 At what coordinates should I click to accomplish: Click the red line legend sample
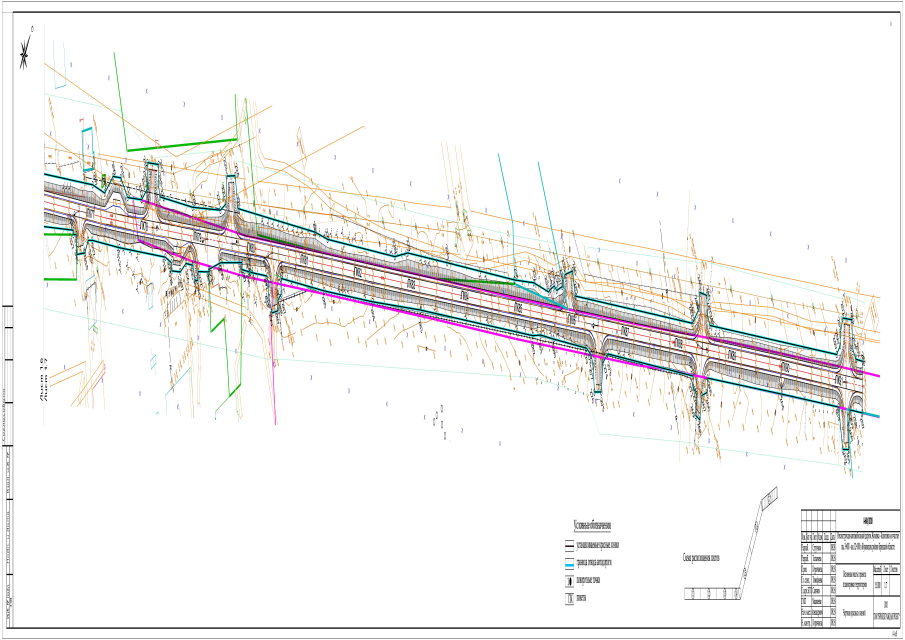coord(568,547)
